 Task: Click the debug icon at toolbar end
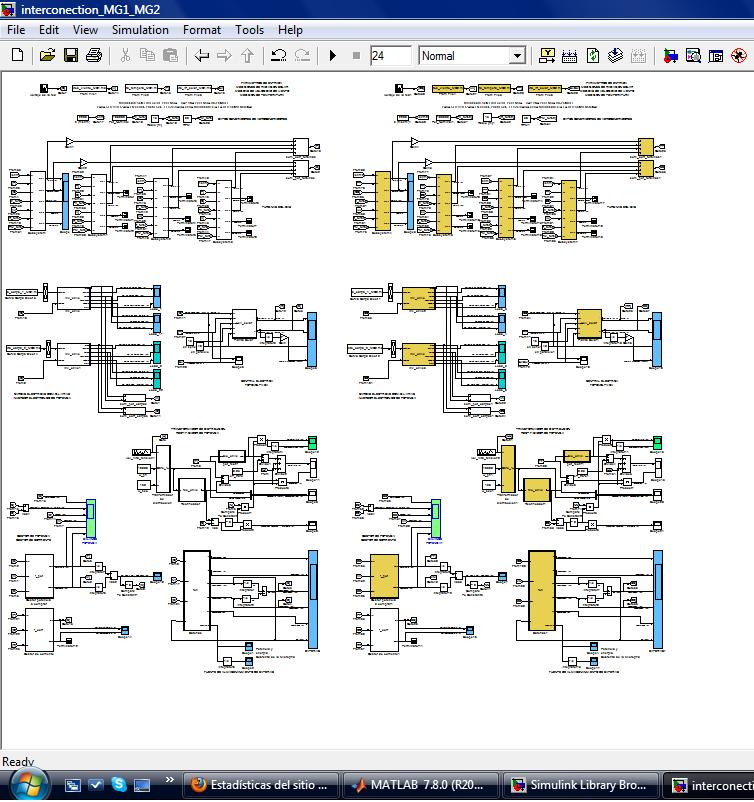point(739,55)
